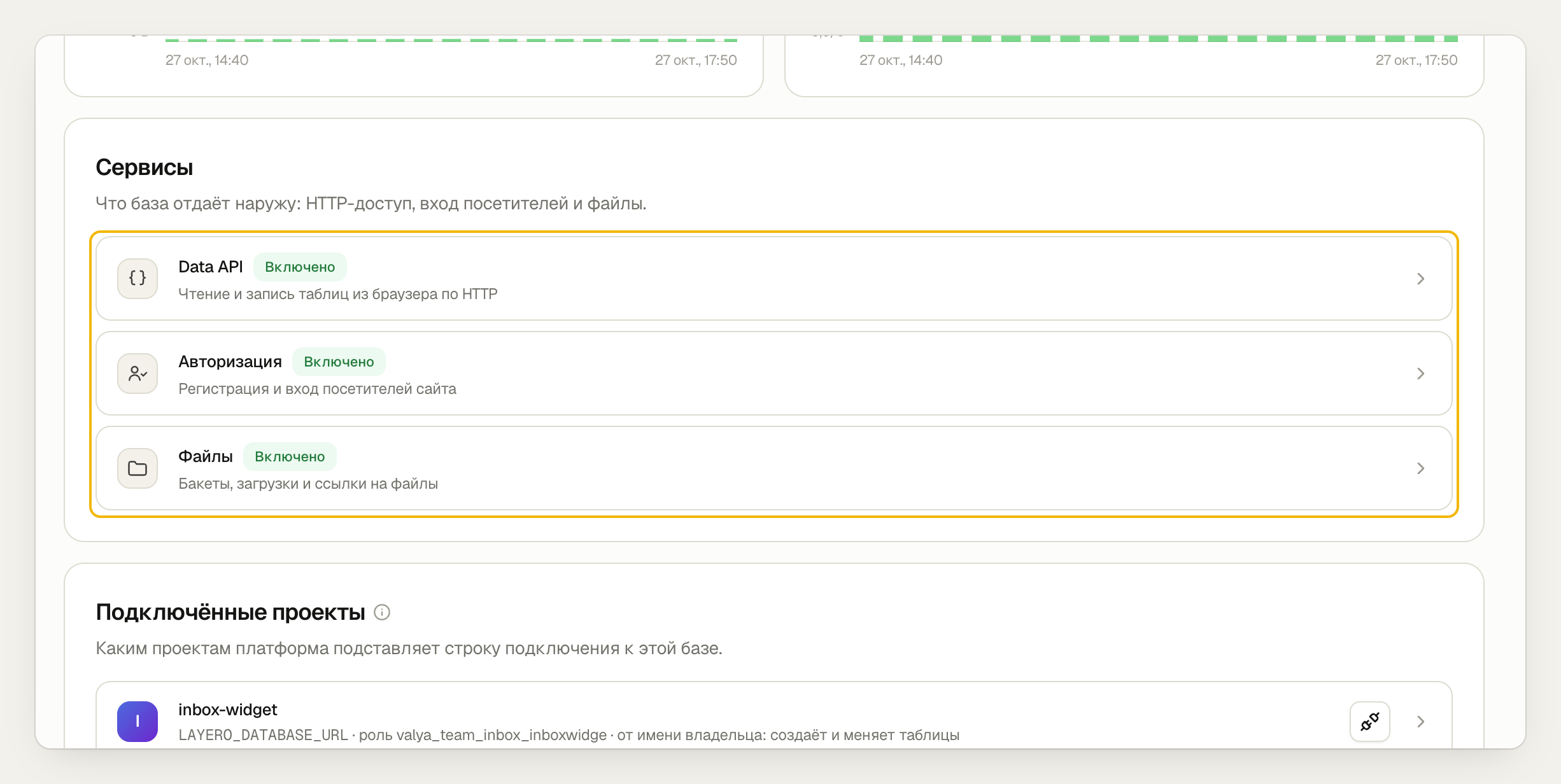This screenshot has width=1561, height=784.
Task: Open the Файлы service title
Action: point(206,456)
